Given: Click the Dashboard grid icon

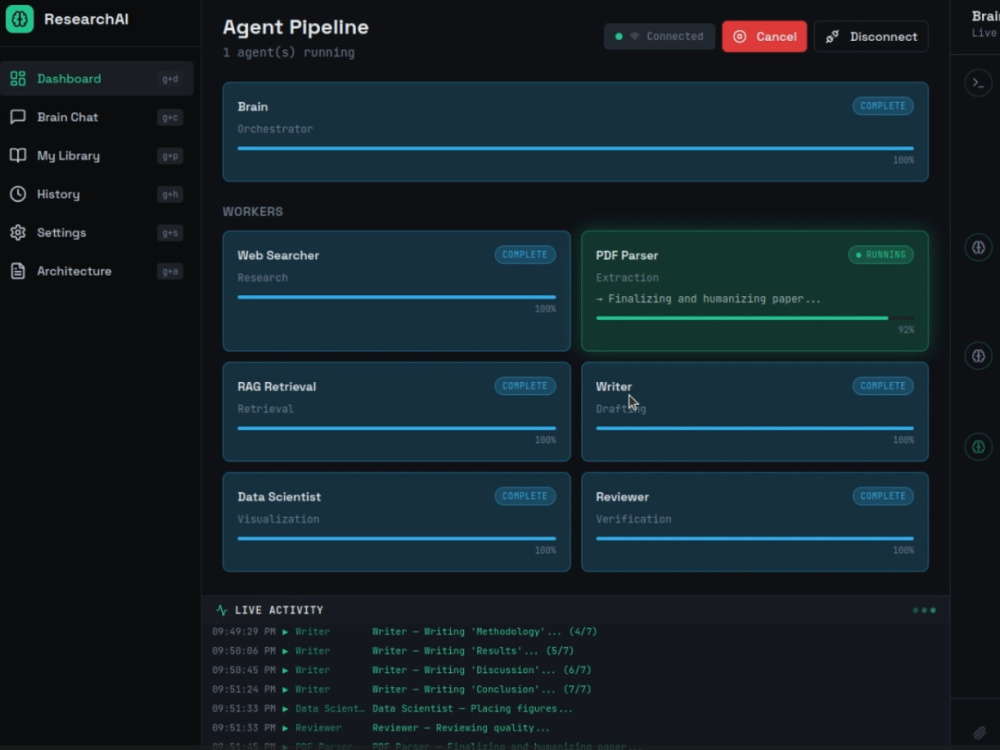Looking at the screenshot, I should [18, 78].
